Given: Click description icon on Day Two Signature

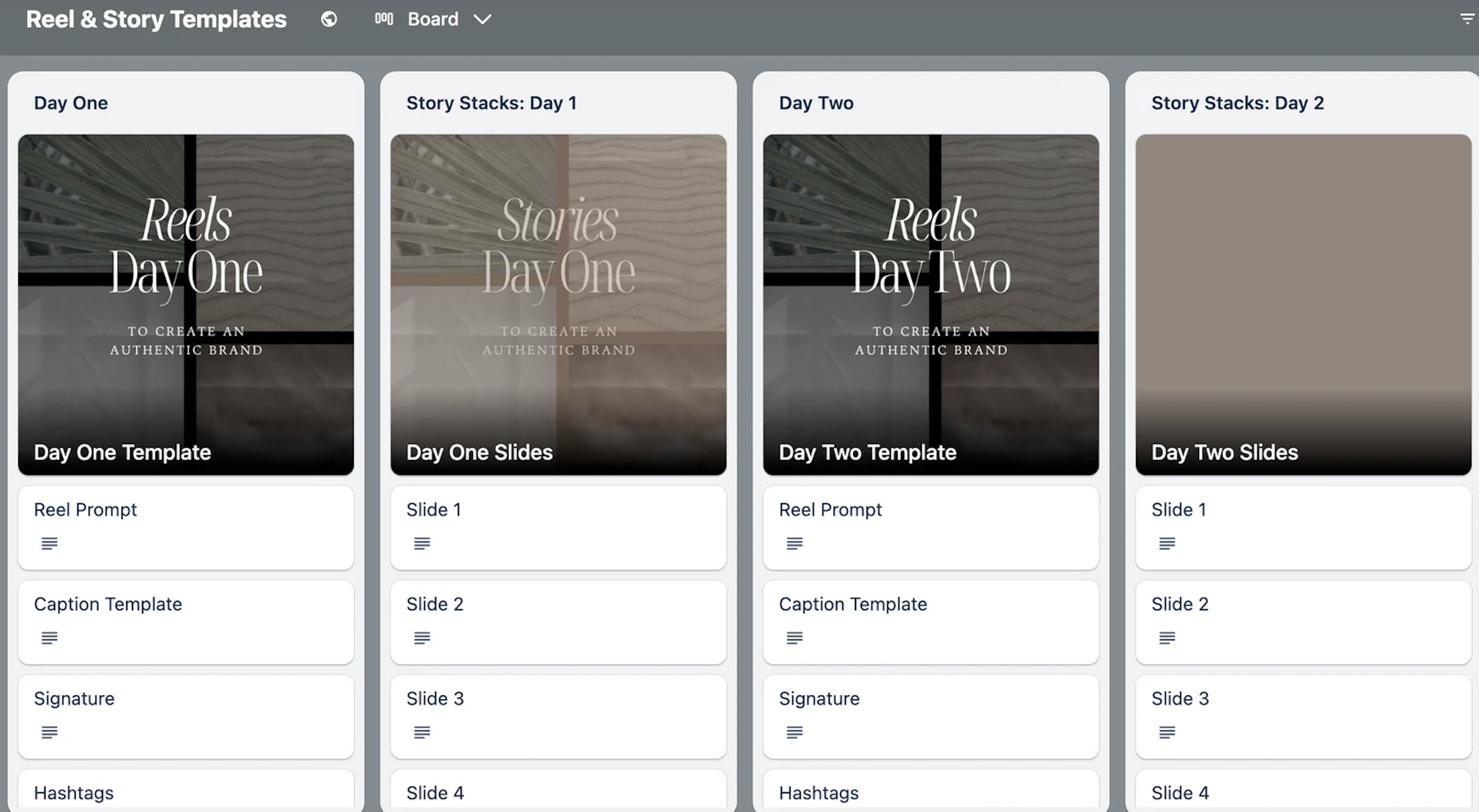Looking at the screenshot, I should tap(795, 732).
